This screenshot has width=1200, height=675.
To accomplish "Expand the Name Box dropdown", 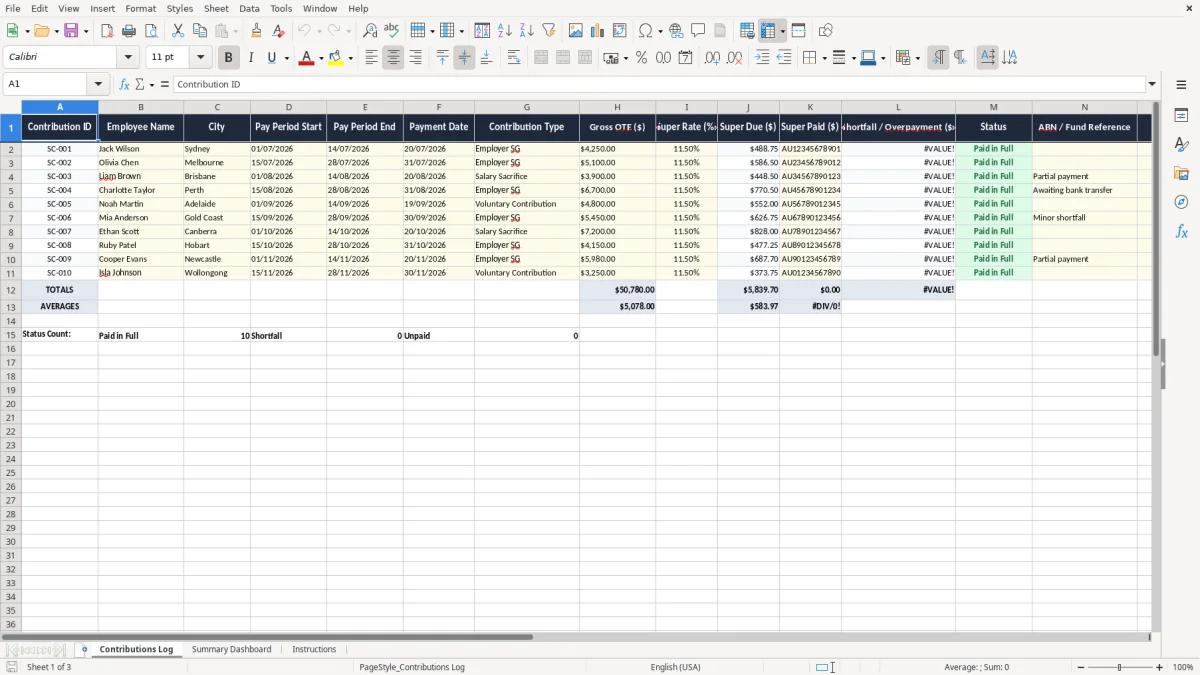I will tap(98, 84).
